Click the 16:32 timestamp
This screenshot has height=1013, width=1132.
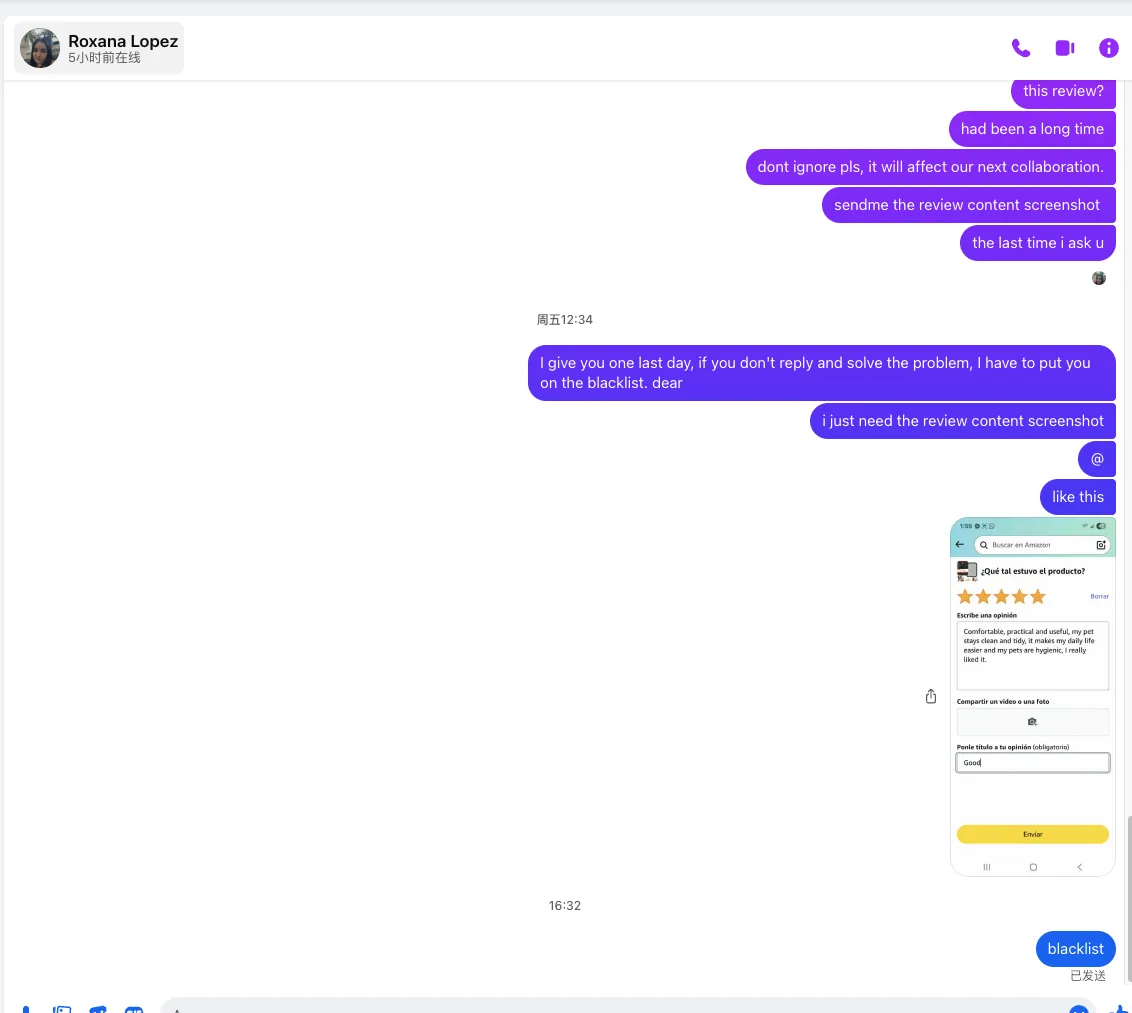(565, 905)
